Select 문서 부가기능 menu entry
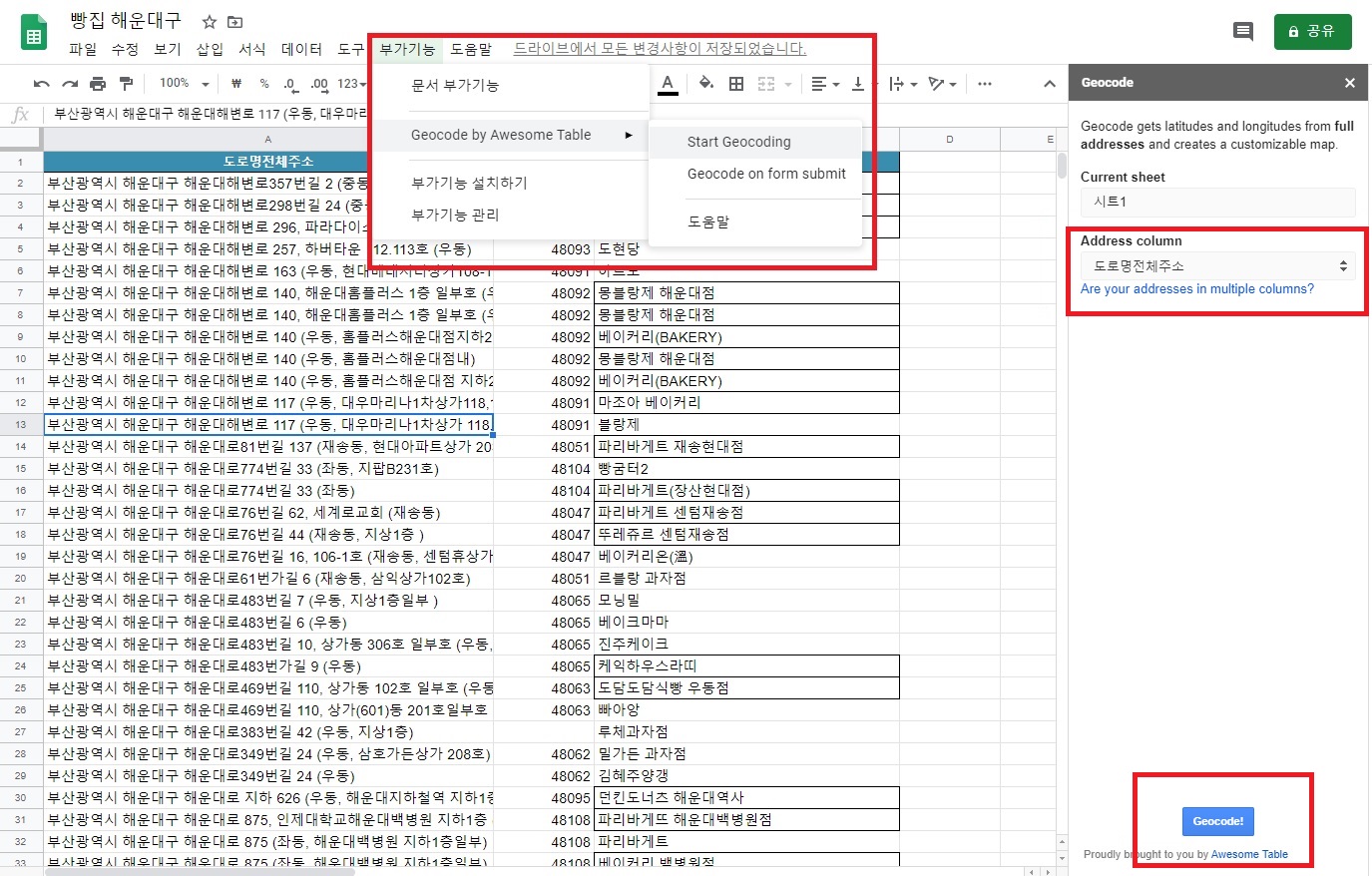This screenshot has height=876, width=1372. pos(509,86)
